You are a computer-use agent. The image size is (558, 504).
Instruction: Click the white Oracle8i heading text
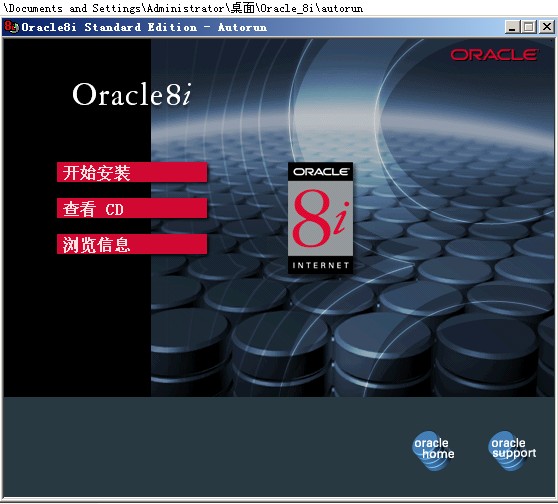(x=132, y=95)
